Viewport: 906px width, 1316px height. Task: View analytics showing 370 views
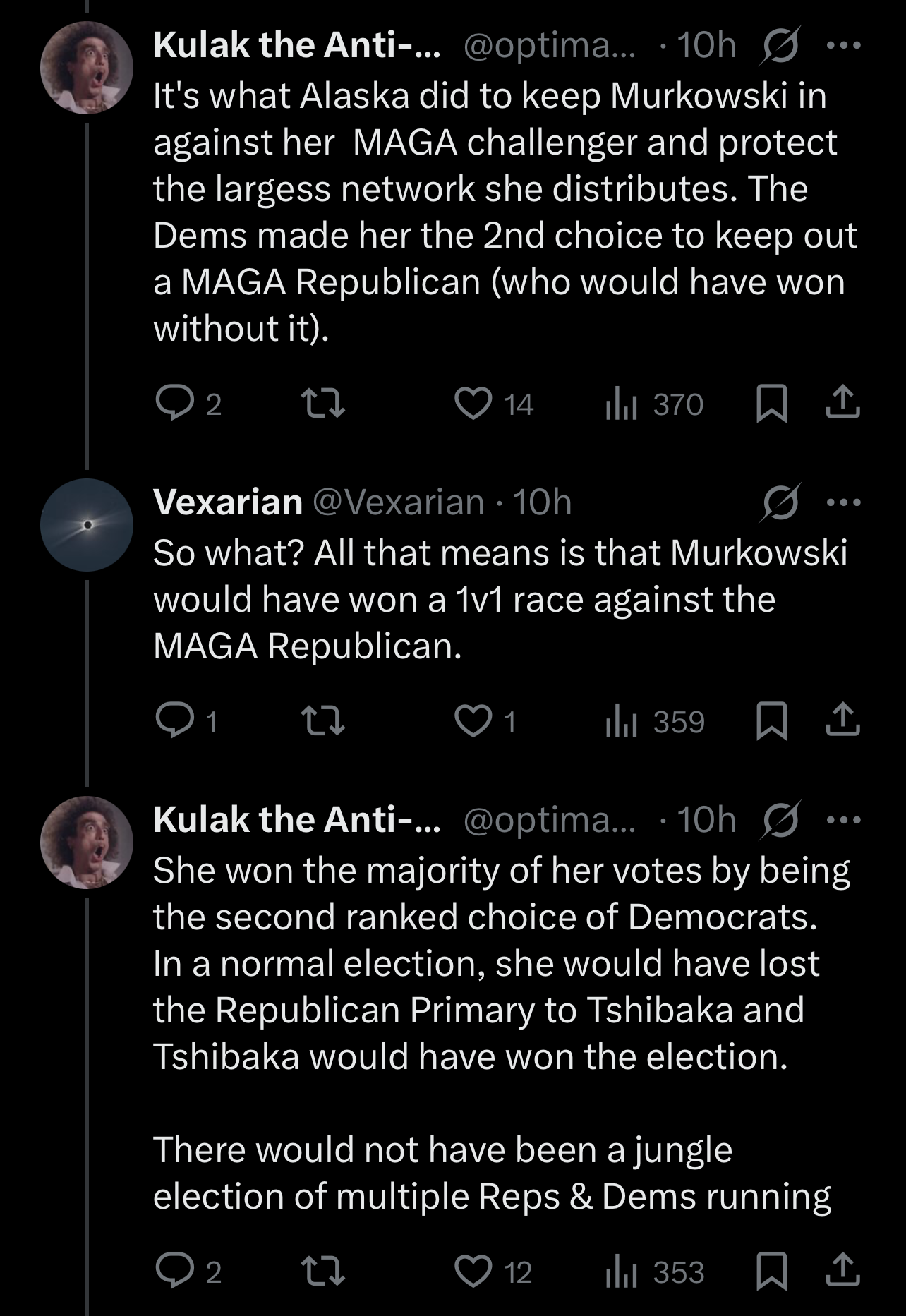point(654,404)
